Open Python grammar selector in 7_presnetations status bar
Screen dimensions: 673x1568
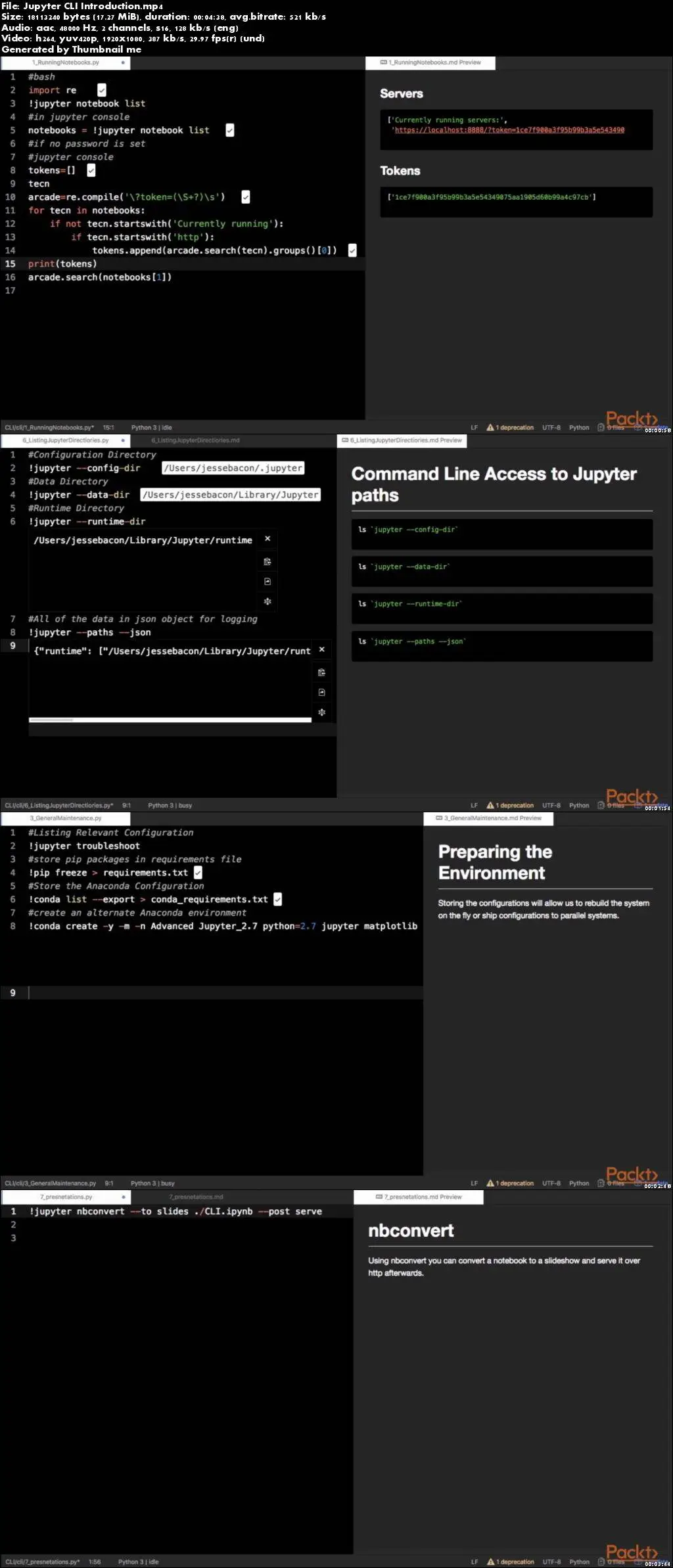coord(580,1561)
